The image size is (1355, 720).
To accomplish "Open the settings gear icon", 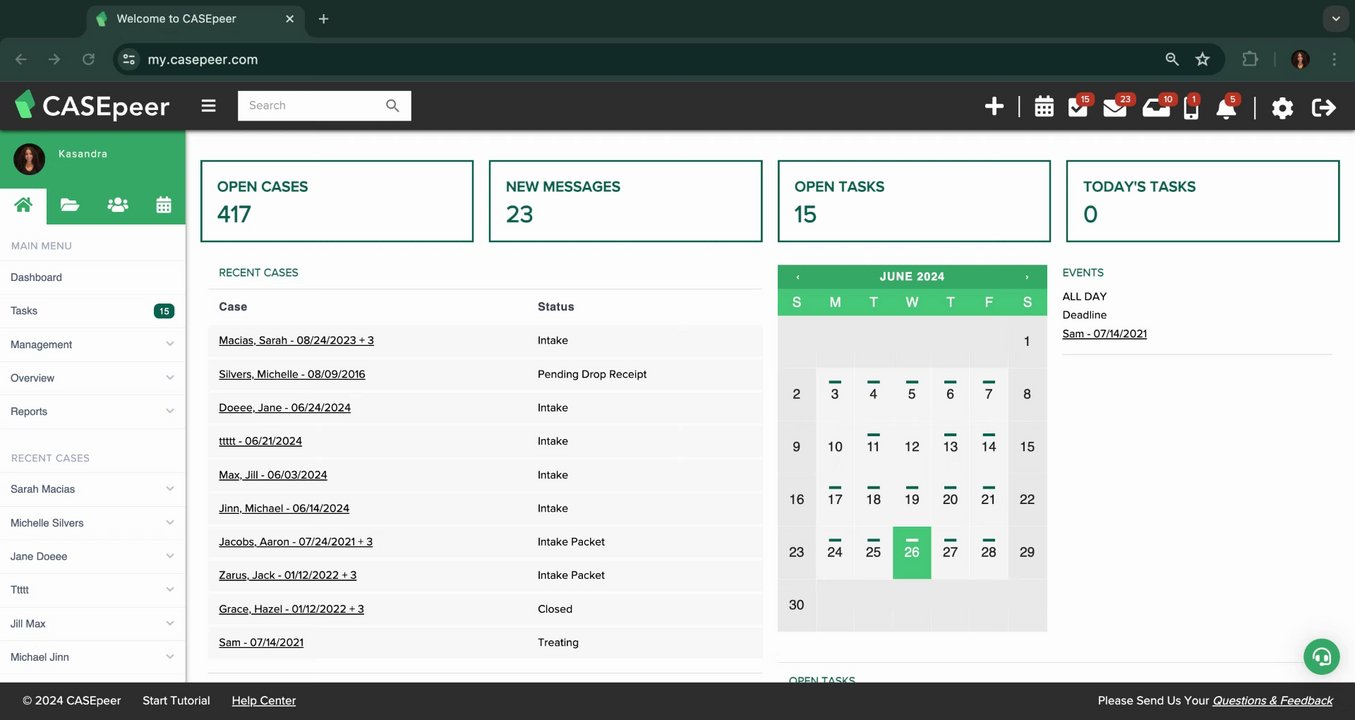I will click(x=1282, y=107).
